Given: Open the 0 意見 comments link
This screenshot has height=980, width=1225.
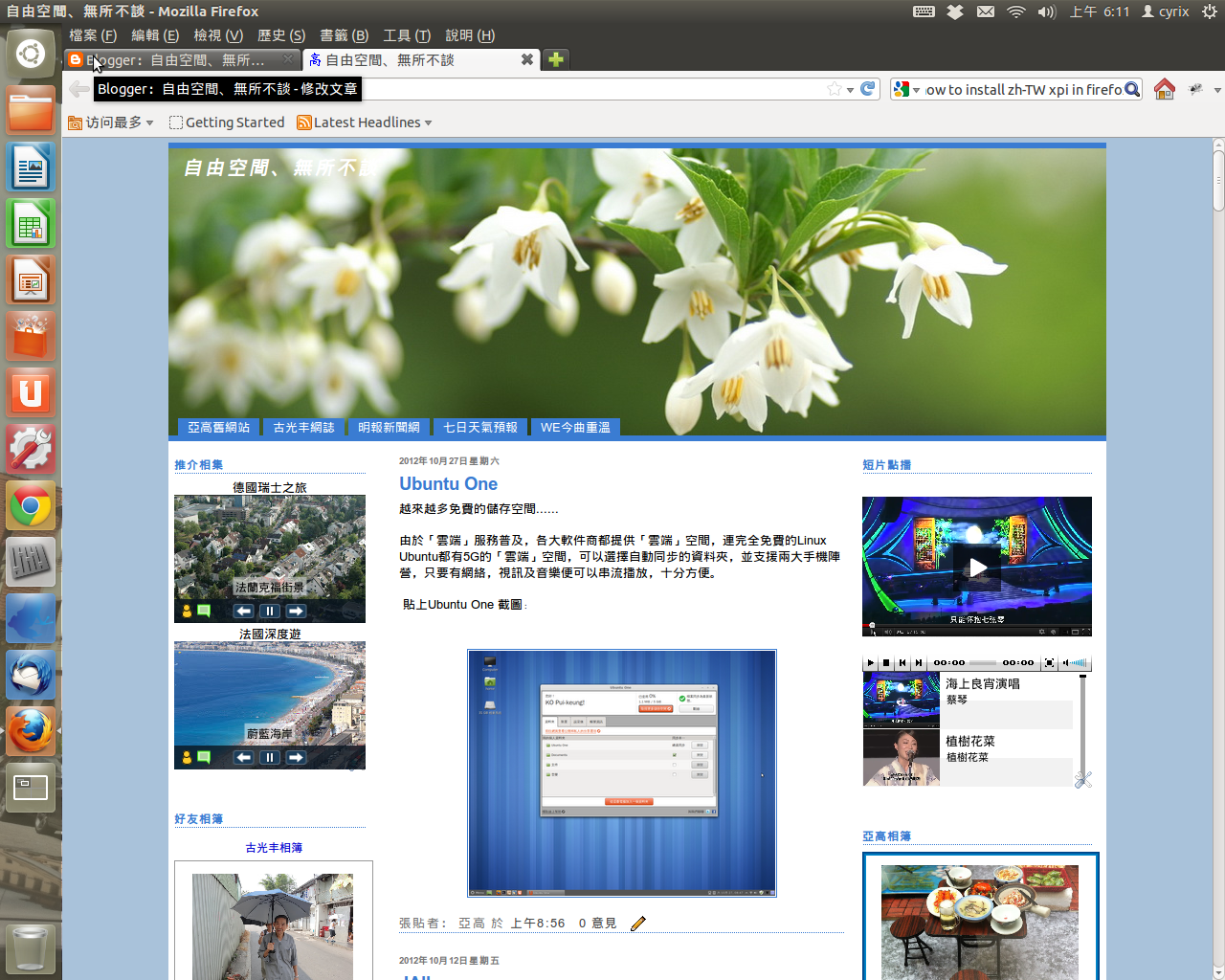Looking at the screenshot, I should click(x=597, y=924).
